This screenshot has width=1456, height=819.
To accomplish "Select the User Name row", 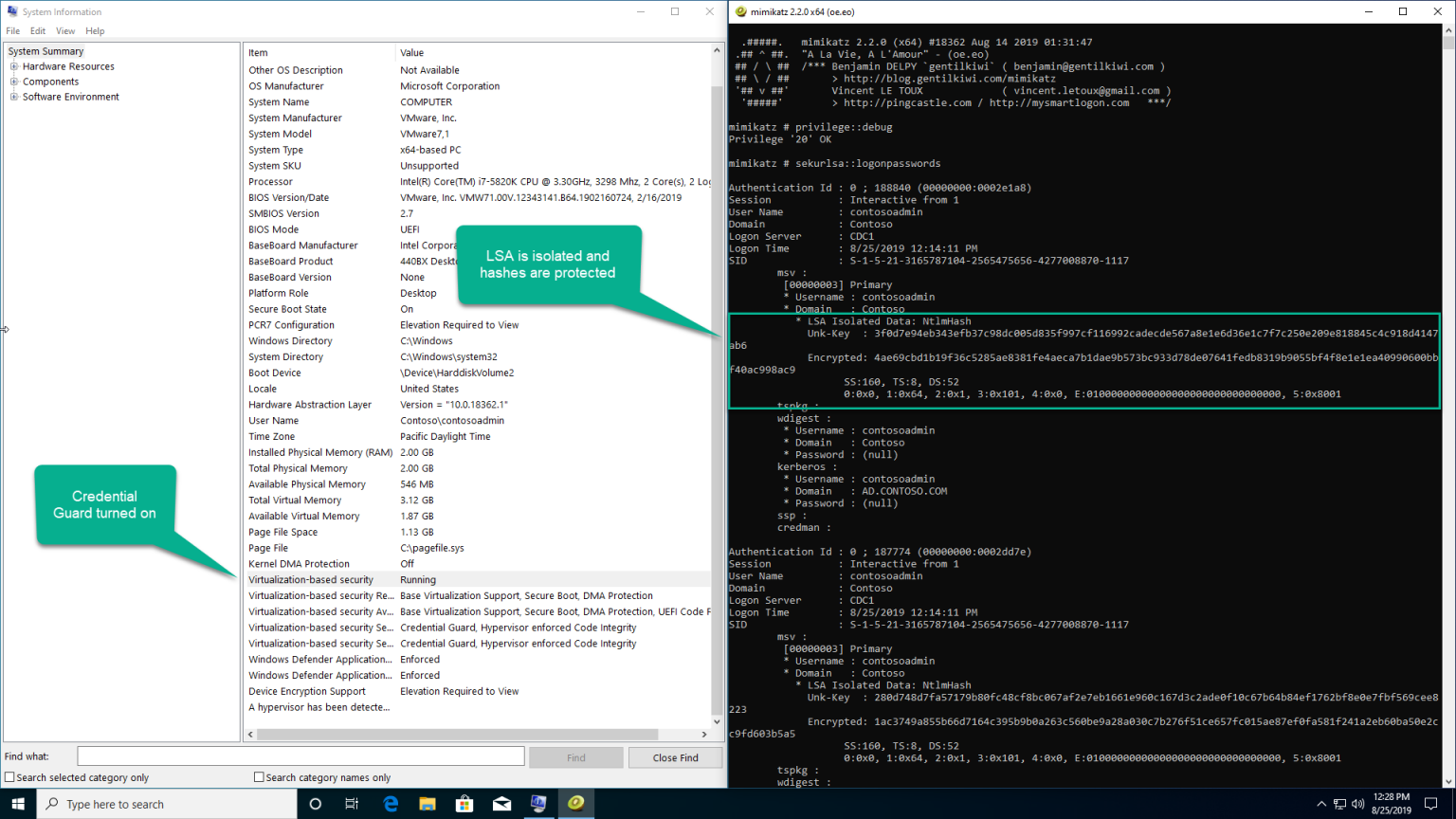I will (478, 421).
